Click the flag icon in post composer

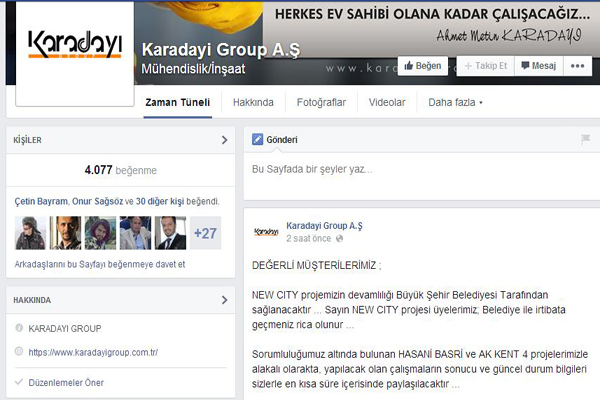click(x=585, y=139)
